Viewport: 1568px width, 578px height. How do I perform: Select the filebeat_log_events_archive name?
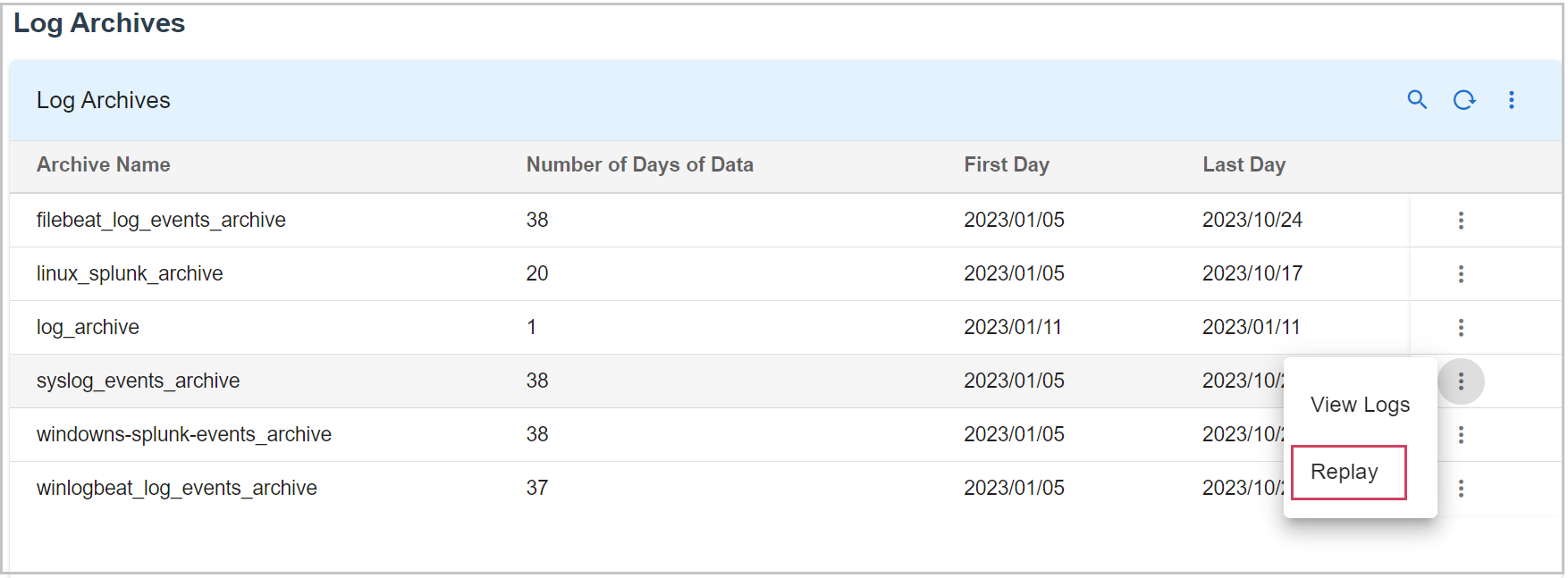point(161,221)
